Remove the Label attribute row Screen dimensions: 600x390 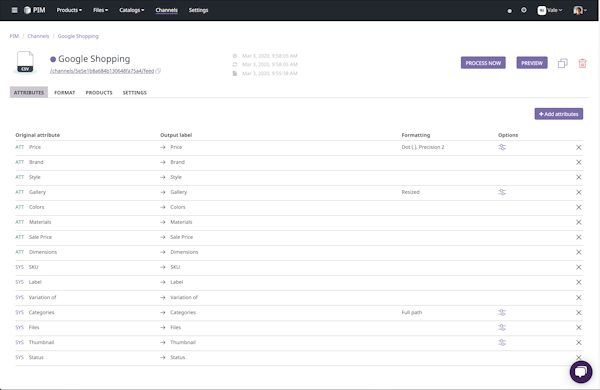coord(579,282)
